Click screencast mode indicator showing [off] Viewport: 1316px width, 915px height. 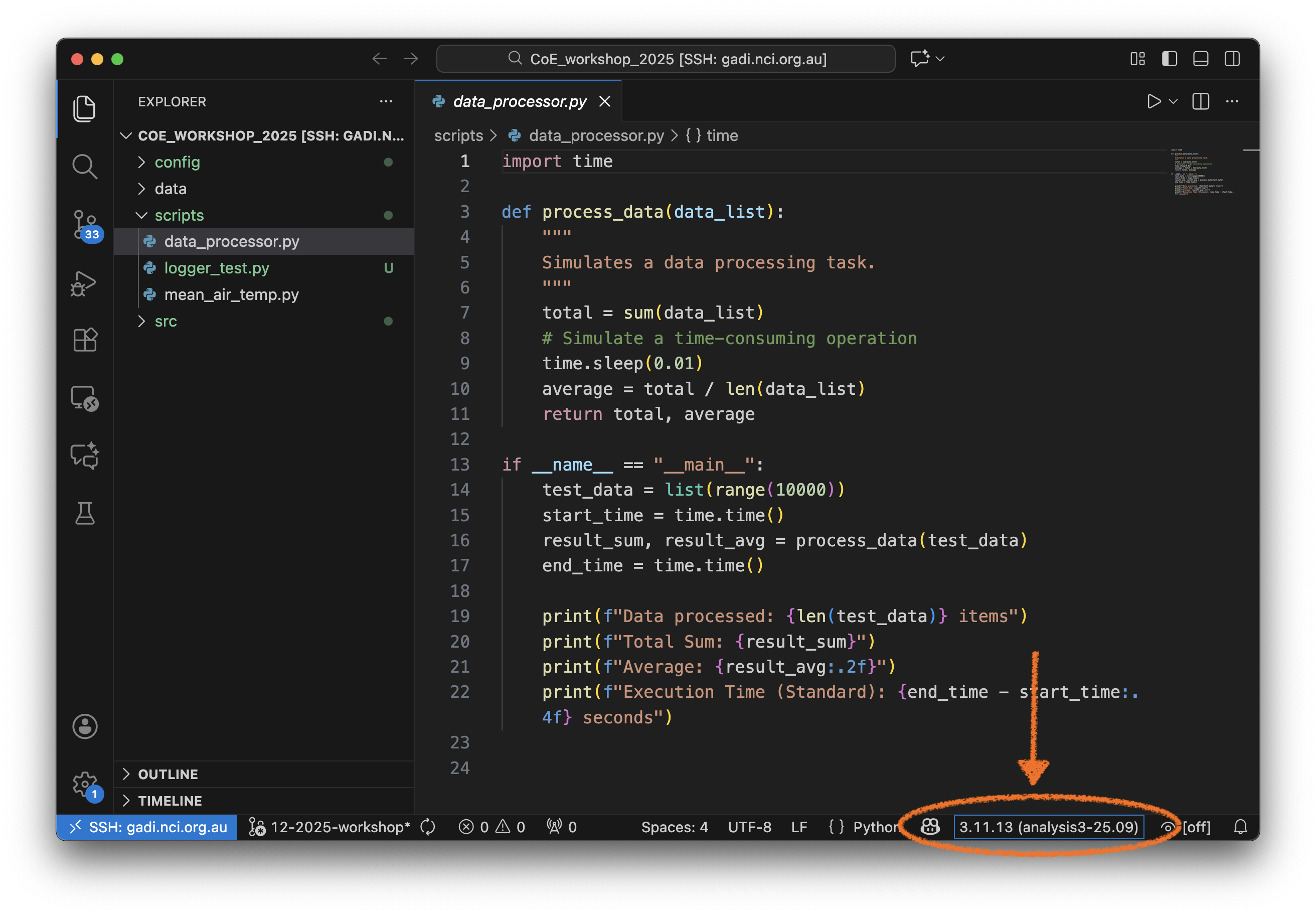pyautogui.click(x=1185, y=827)
